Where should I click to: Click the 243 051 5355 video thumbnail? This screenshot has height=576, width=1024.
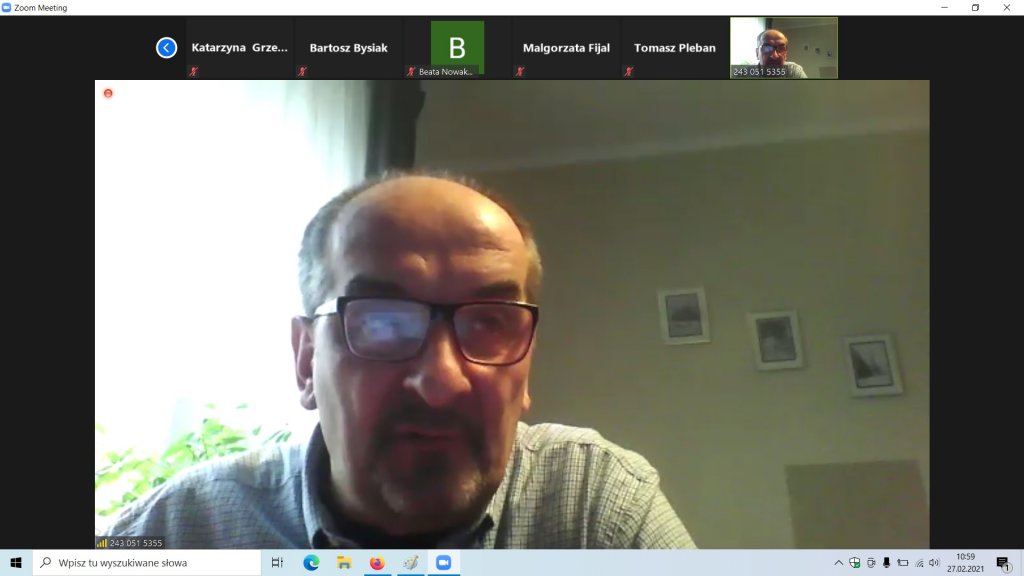click(784, 48)
